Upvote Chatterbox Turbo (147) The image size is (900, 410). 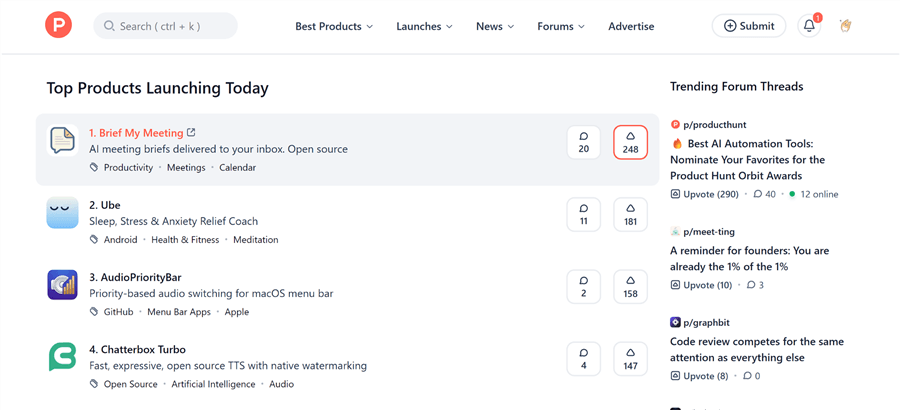pyautogui.click(x=630, y=359)
